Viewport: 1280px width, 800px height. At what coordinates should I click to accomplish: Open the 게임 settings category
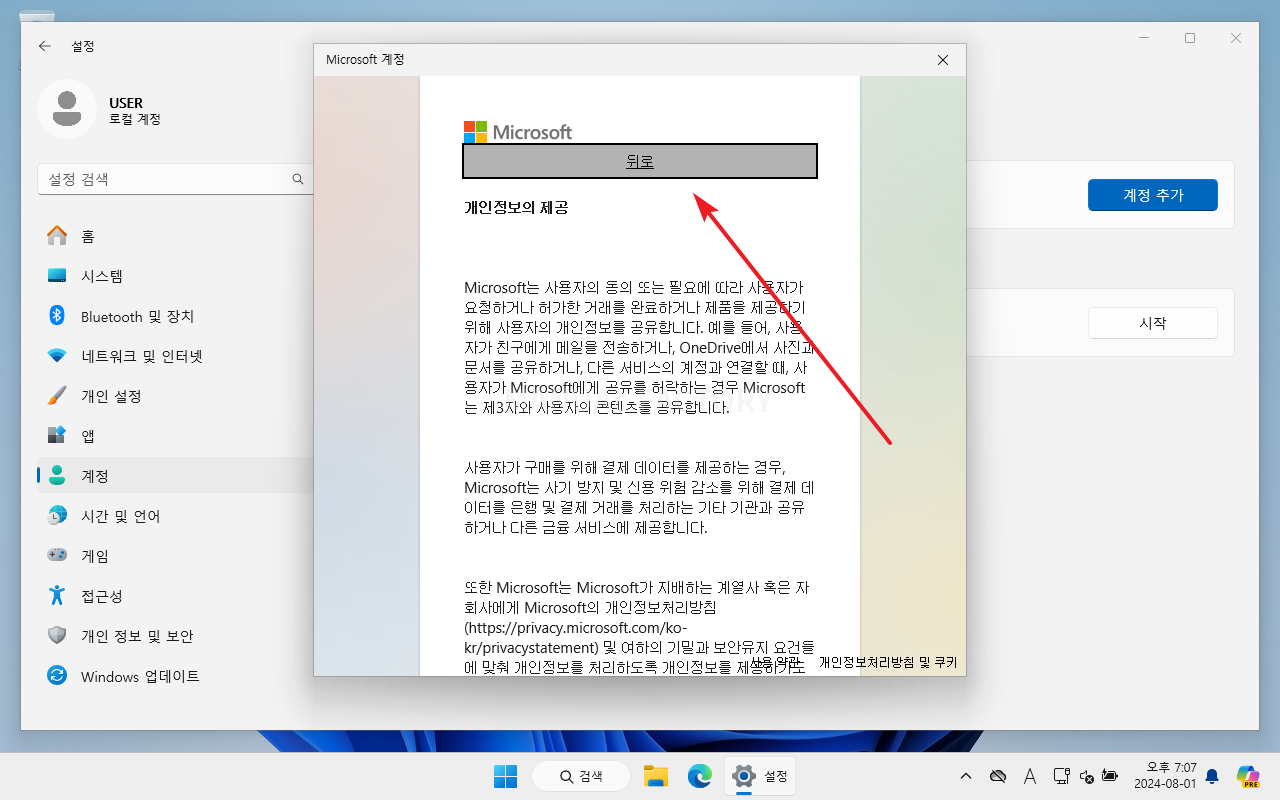[176, 556]
